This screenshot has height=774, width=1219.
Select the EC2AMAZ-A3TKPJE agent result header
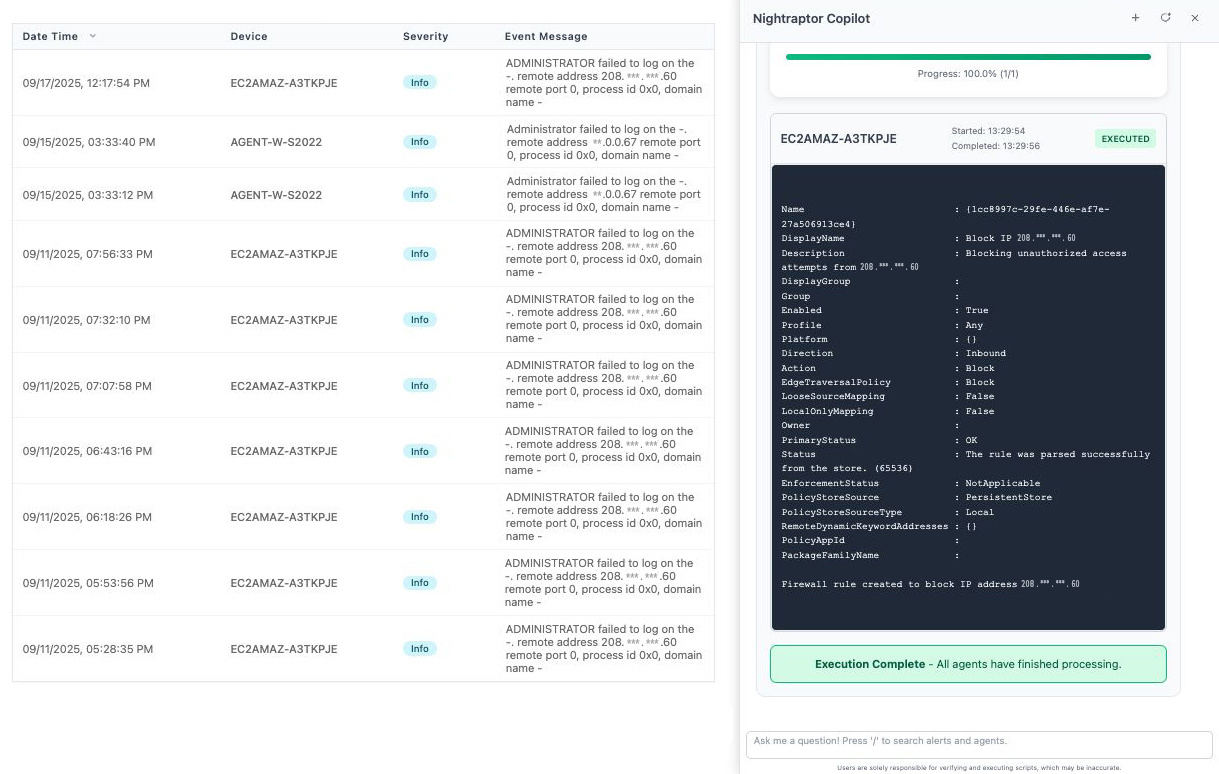point(838,139)
